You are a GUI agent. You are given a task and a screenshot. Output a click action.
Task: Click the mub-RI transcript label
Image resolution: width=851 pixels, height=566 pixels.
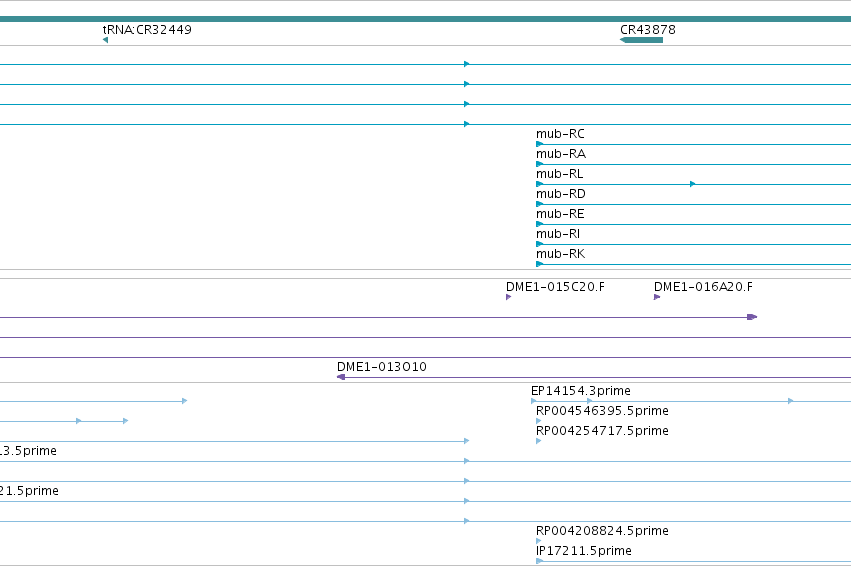[x=558, y=234]
